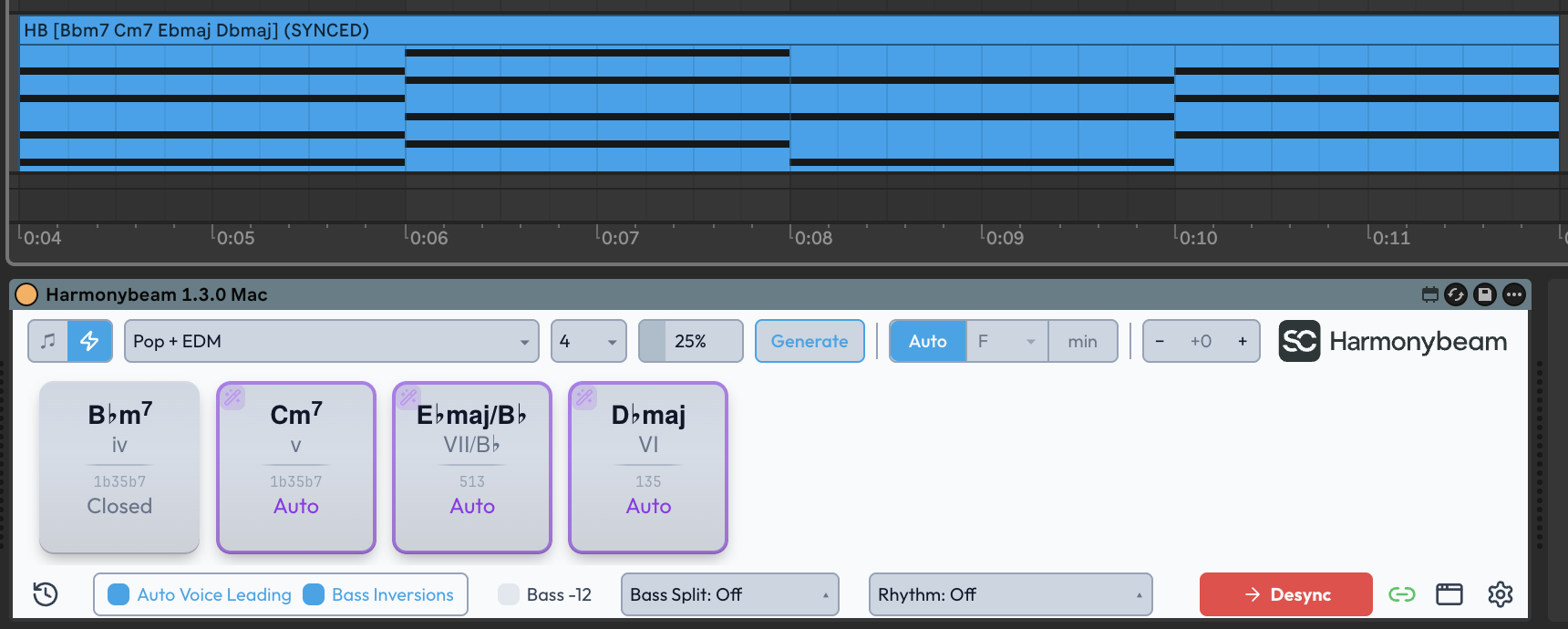Click the min scale mode button
The width and height of the screenshot is (1568, 629).
1083,341
